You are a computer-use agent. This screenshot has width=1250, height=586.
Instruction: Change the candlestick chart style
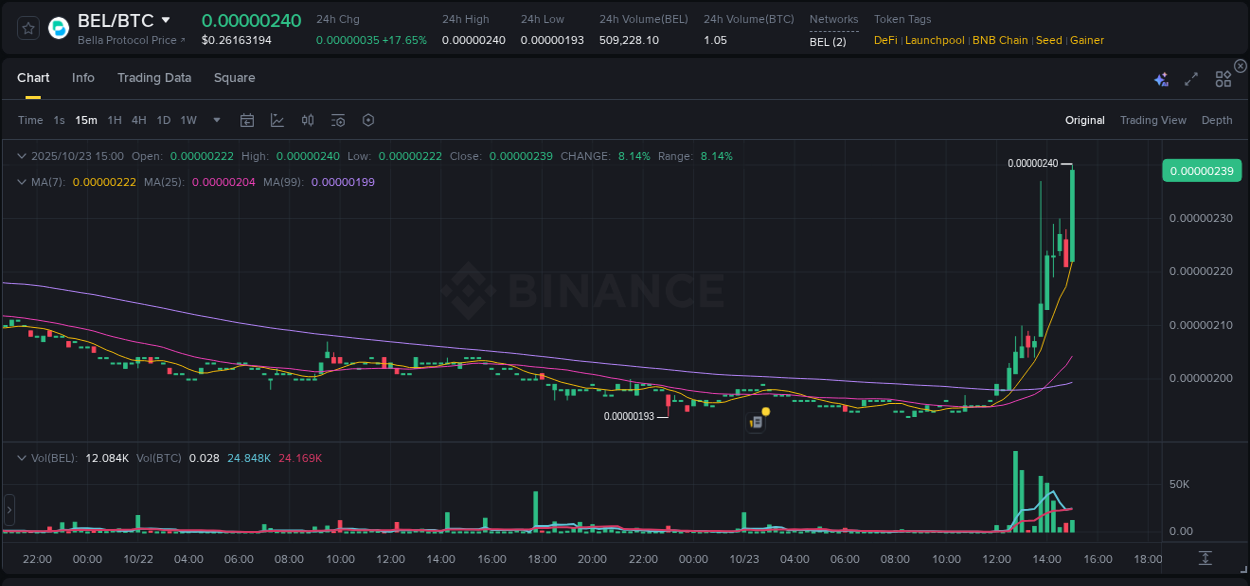(x=307, y=120)
